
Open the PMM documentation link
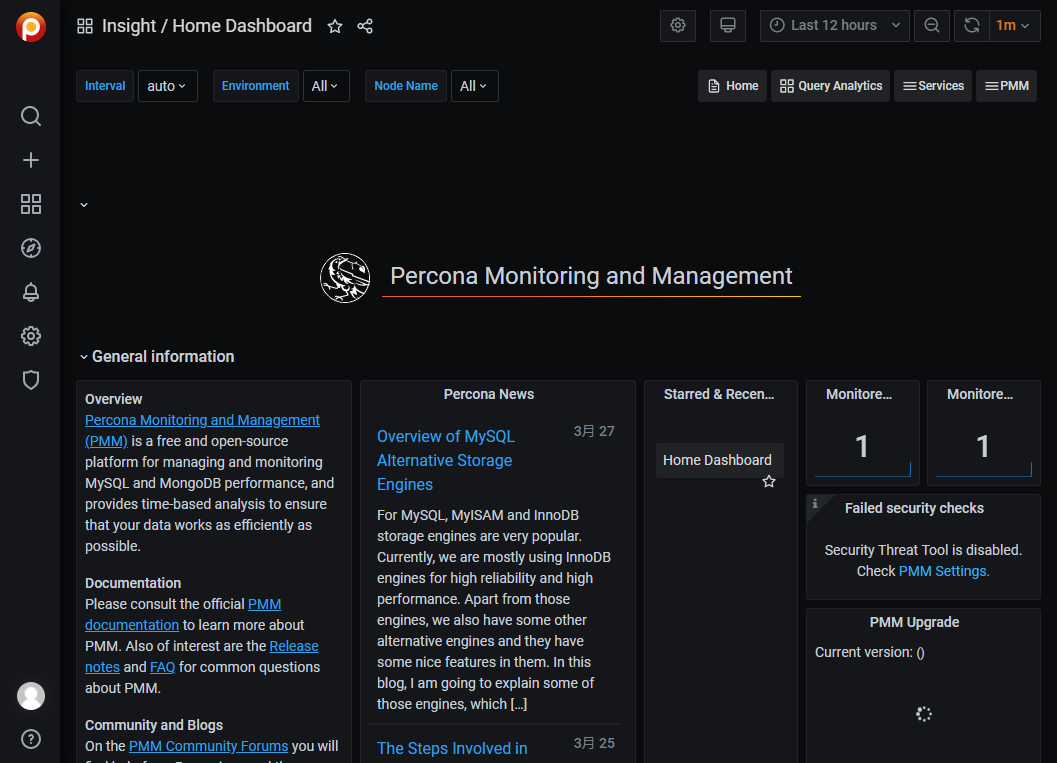[183, 615]
